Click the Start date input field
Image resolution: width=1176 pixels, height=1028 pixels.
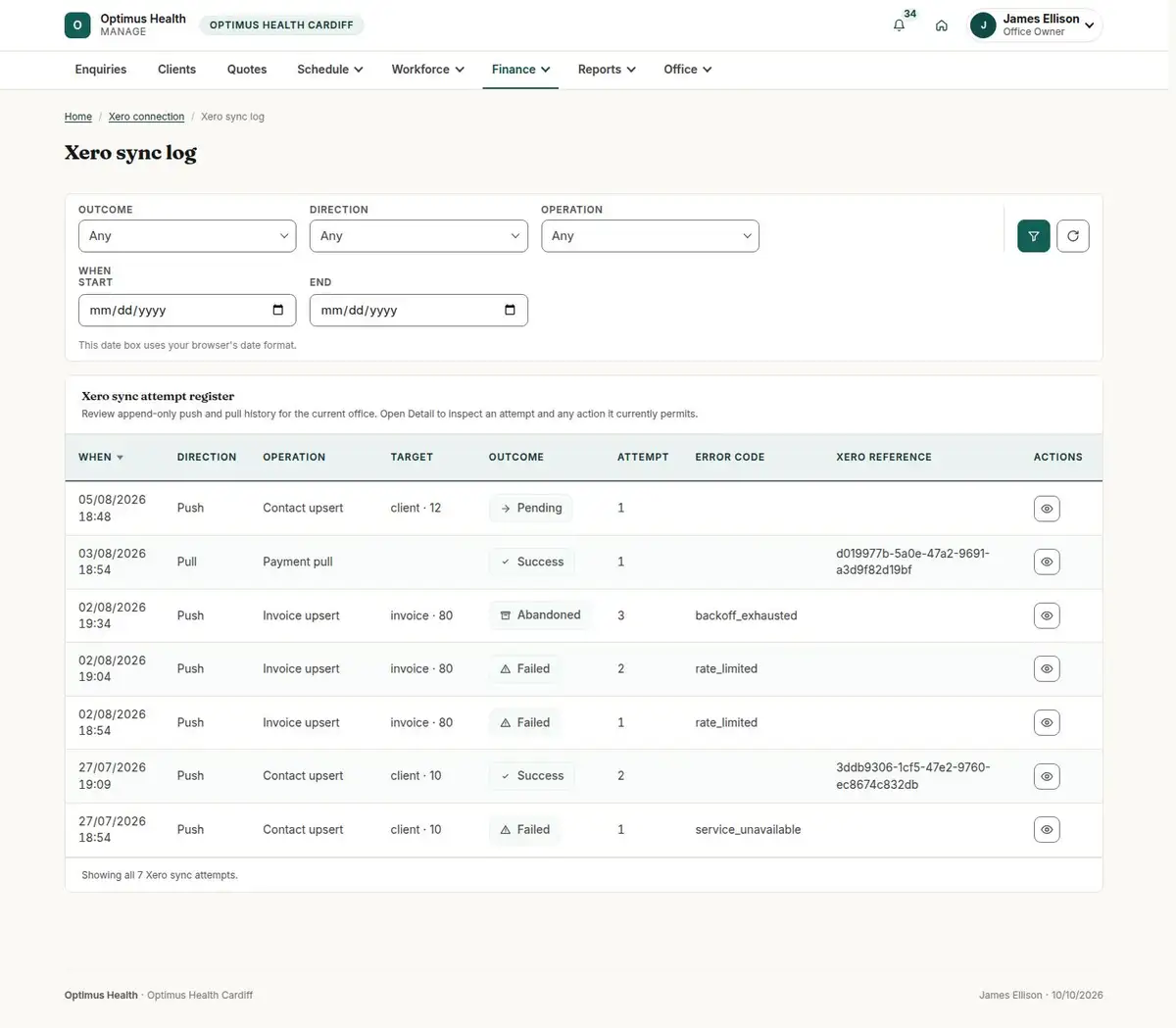click(187, 310)
